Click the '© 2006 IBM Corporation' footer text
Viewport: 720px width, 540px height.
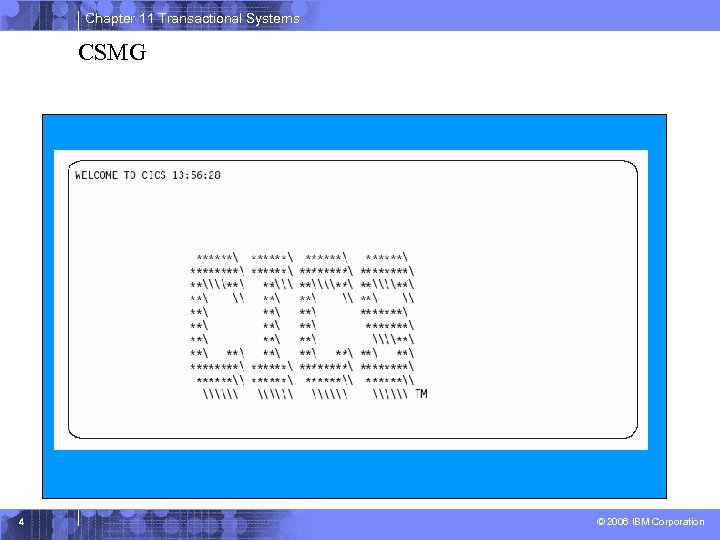650,522
